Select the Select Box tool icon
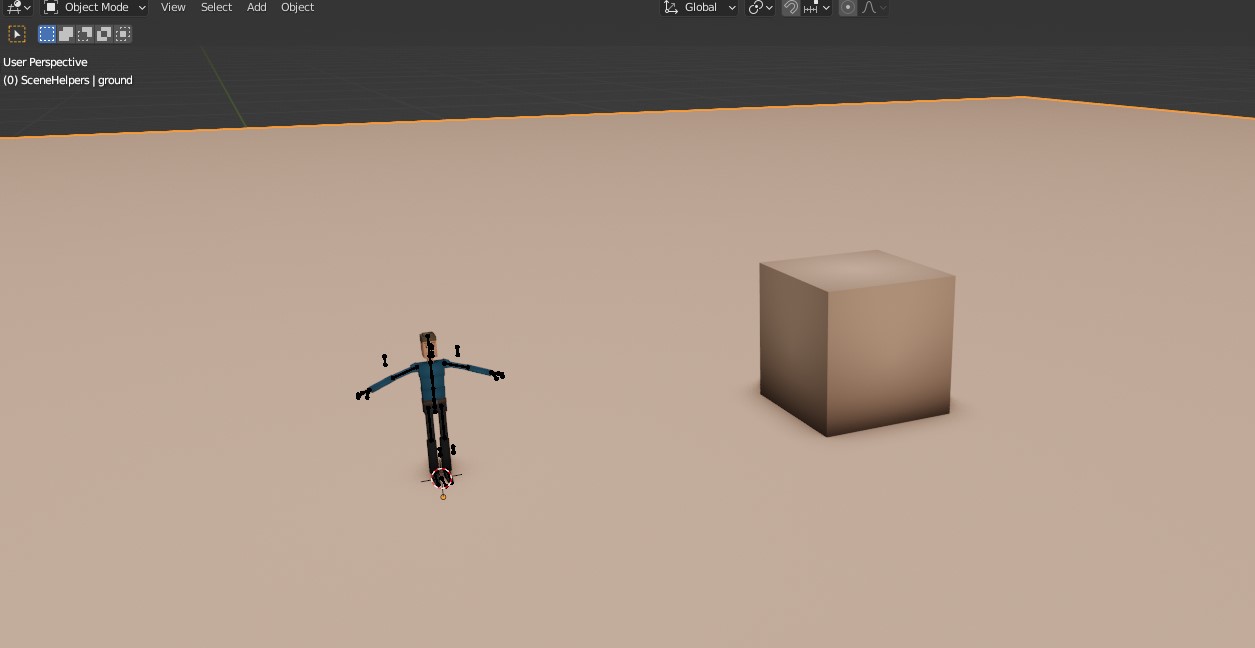Viewport: 1255px width, 648px height. (x=17, y=34)
